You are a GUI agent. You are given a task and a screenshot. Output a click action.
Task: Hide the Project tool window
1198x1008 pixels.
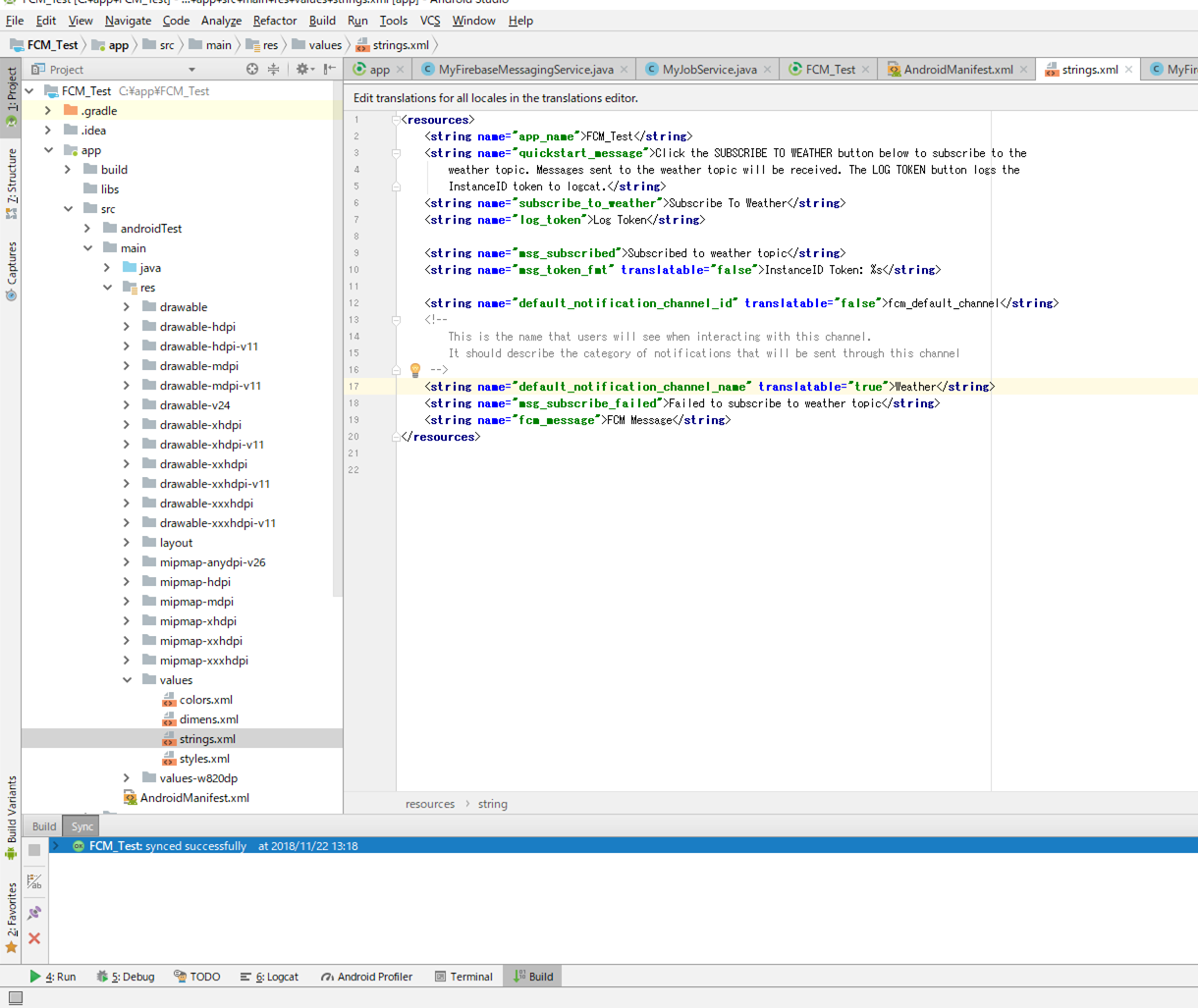[x=330, y=69]
